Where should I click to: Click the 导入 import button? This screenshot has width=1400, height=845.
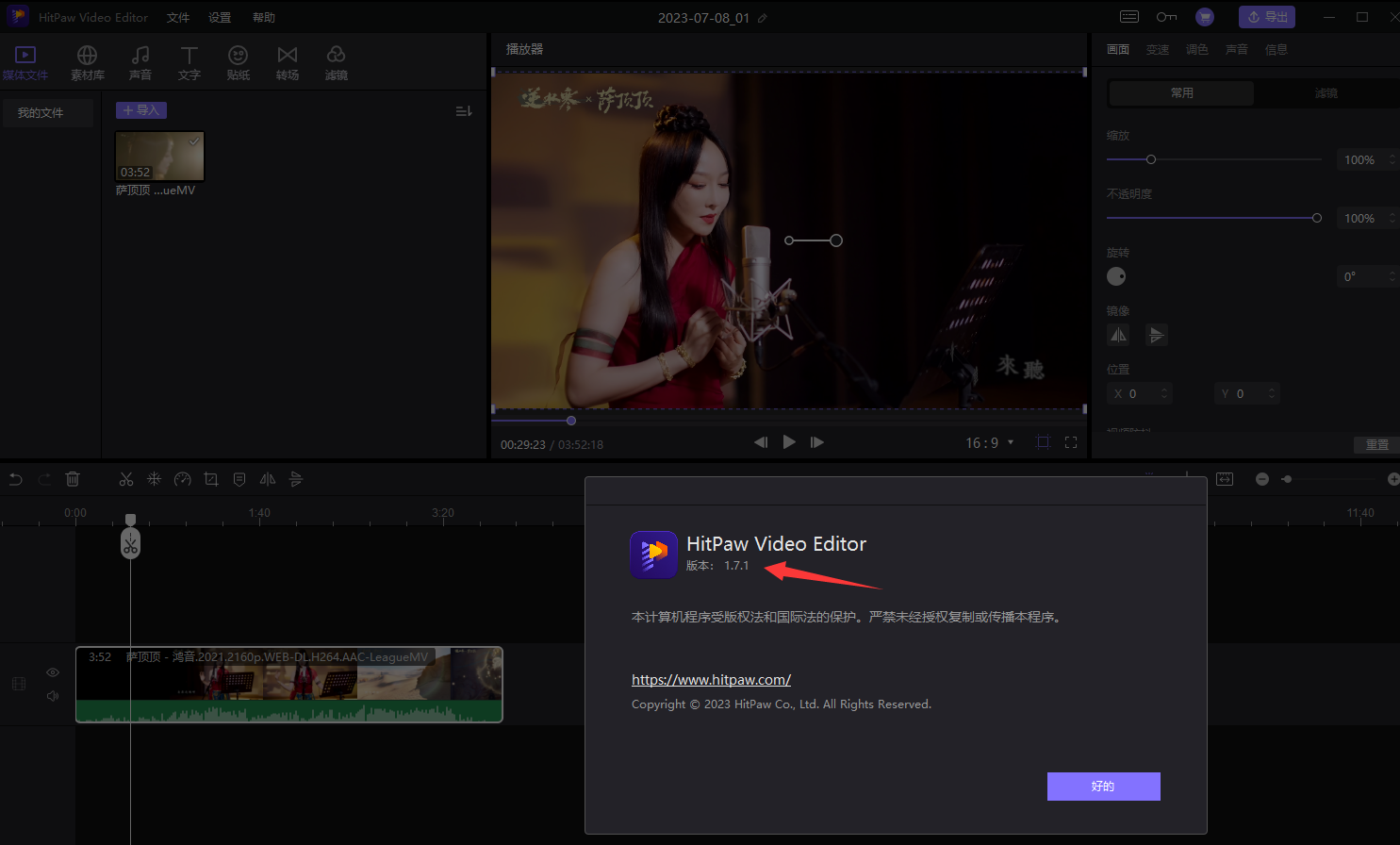[141, 110]
